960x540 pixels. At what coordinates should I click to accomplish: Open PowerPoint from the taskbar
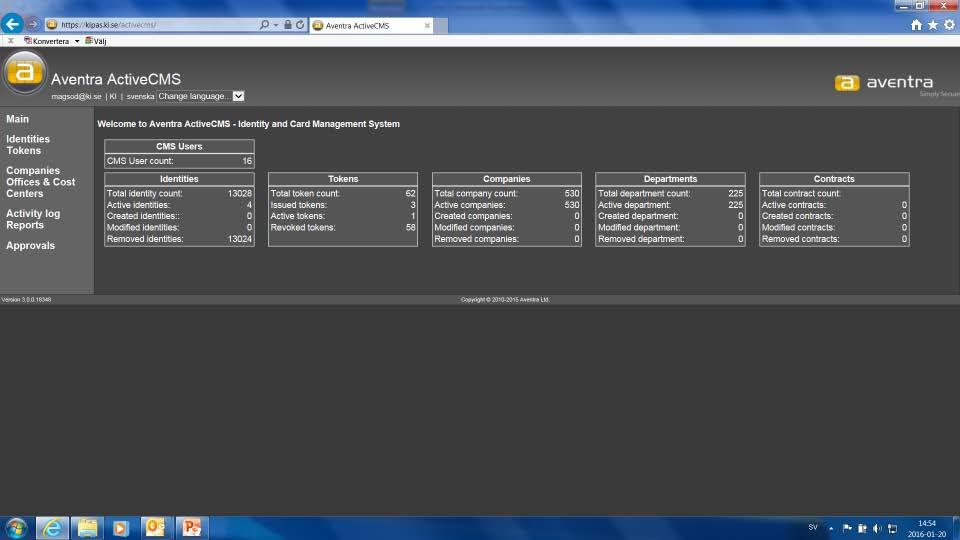click(x=192, y=528)
